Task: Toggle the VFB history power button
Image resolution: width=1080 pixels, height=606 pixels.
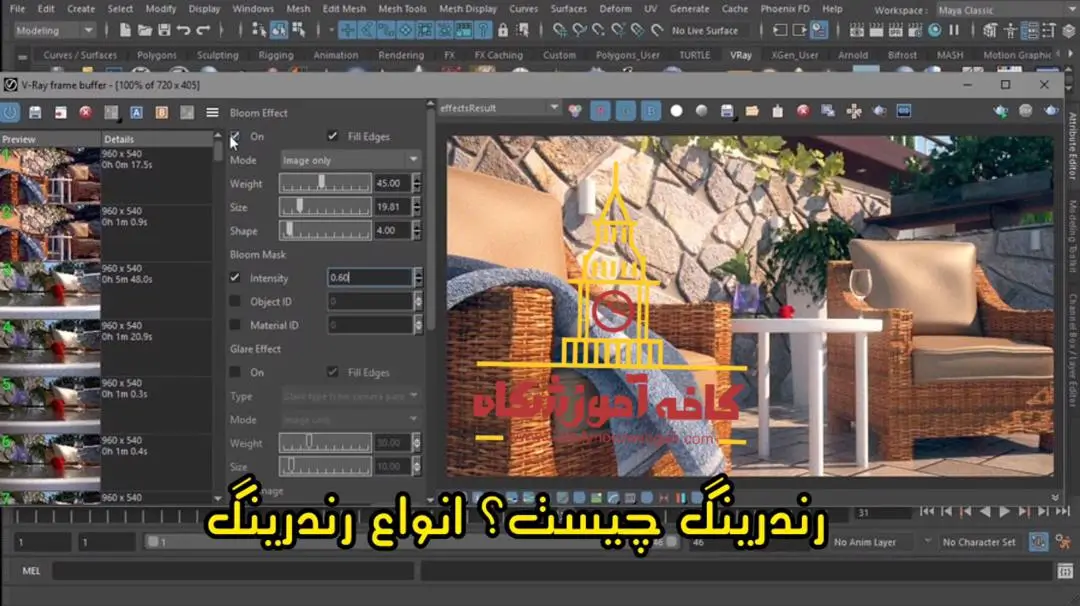Action: click(10, 112)
